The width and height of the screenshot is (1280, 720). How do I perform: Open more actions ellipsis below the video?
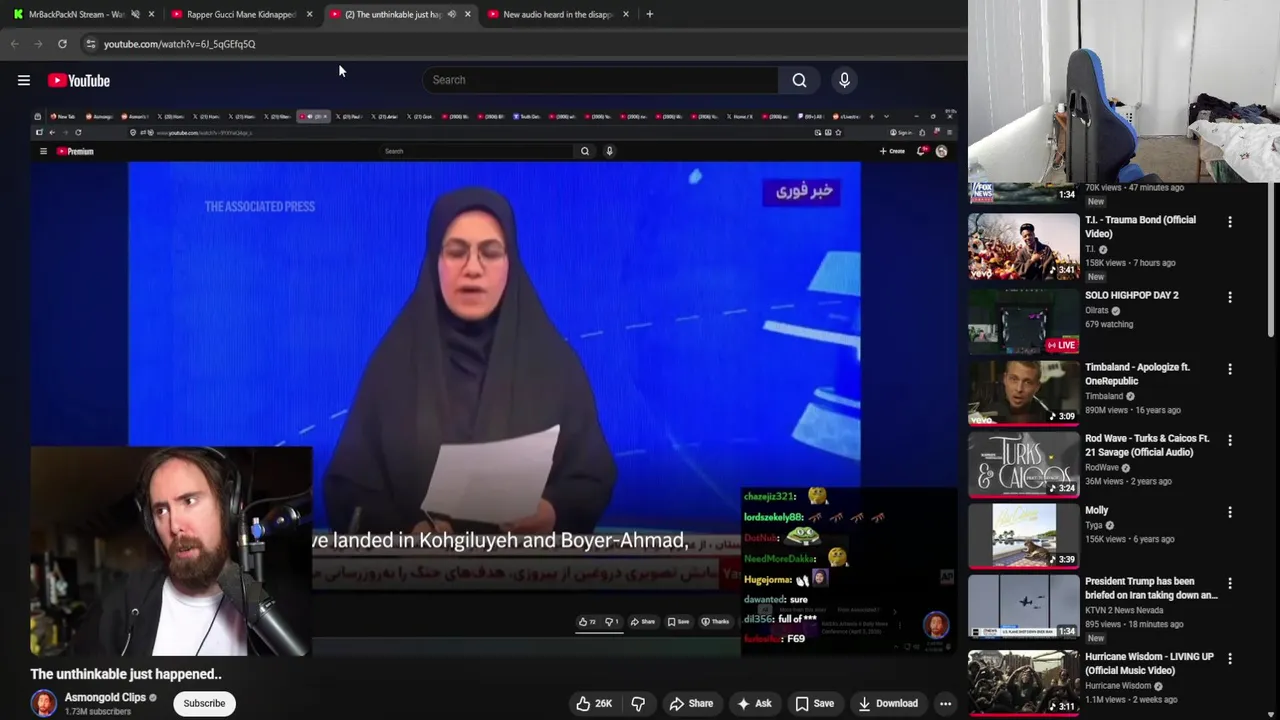pyautogui.click(x=945, y=703)
